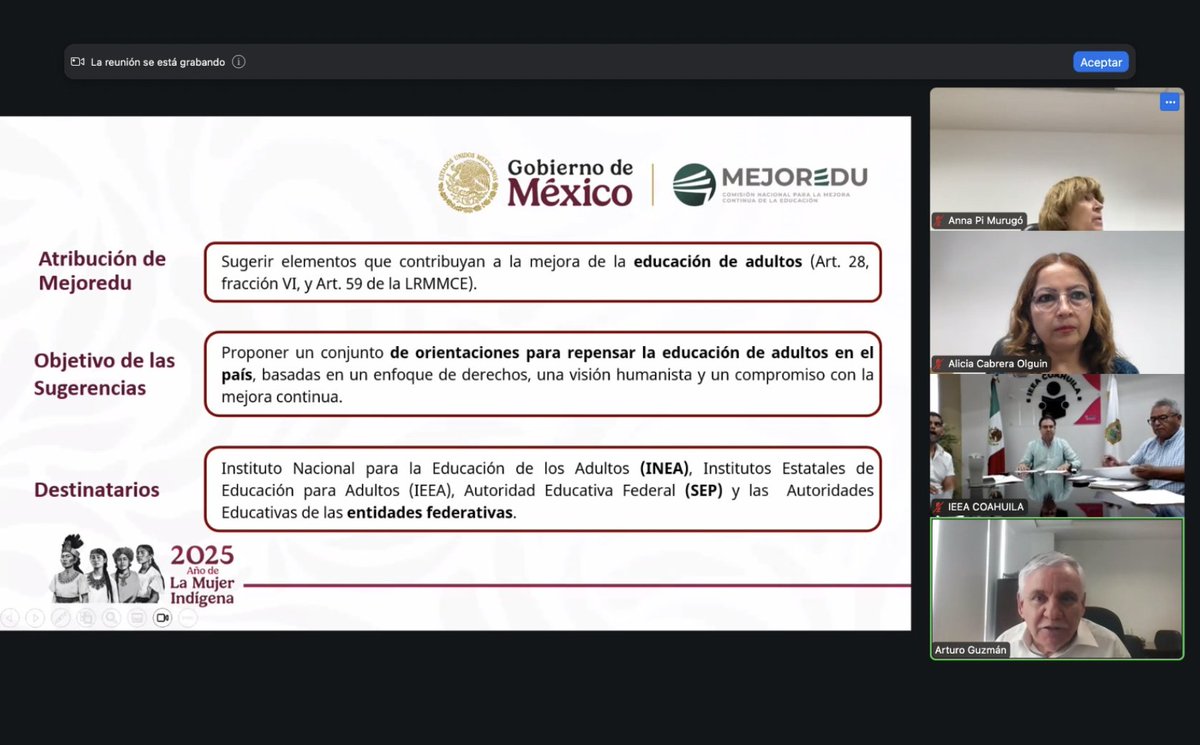Screen dimensions: 1200x745
Task: Click the 'Objetivo de las Sugerencias' heading
Action: (x=104, y=374)
